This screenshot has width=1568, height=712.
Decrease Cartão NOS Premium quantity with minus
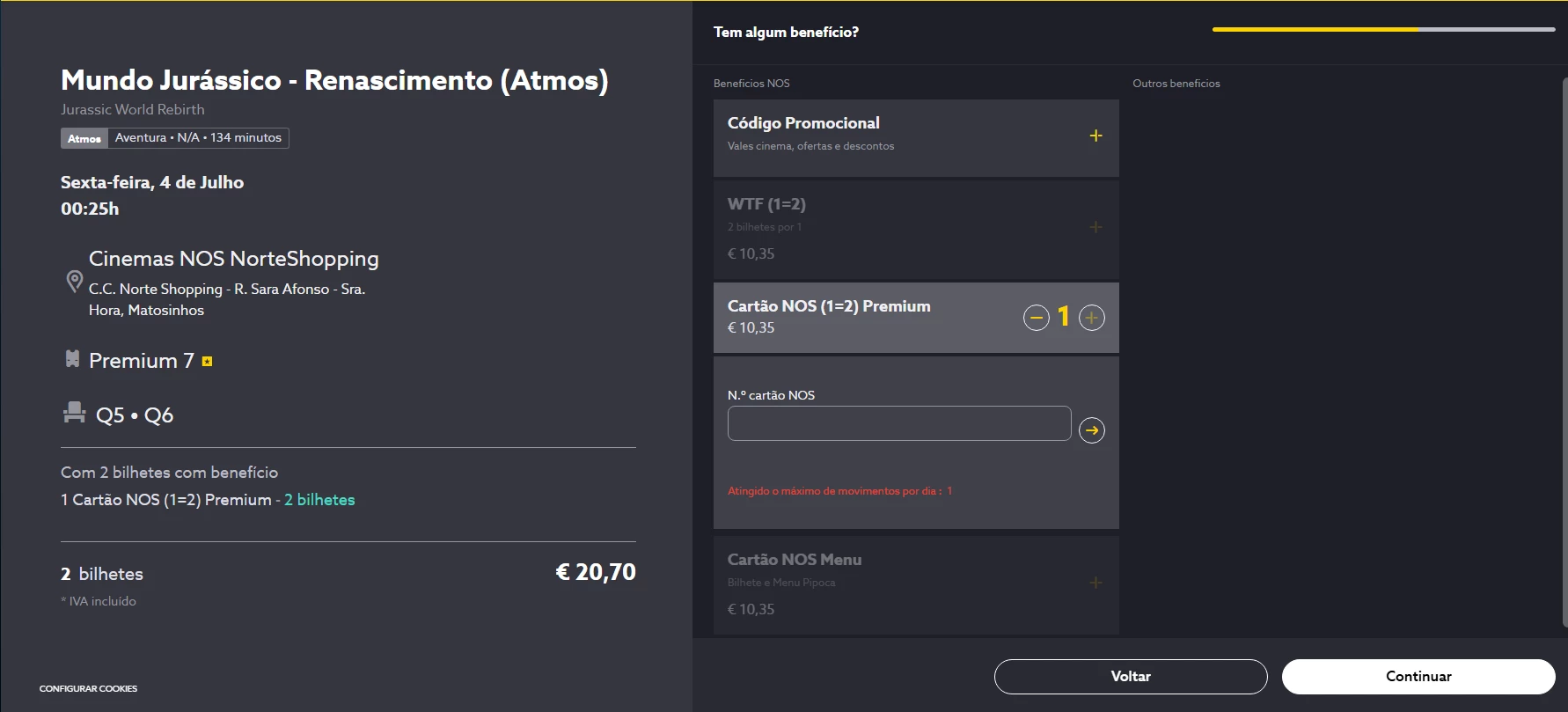tap(1036, 318)
